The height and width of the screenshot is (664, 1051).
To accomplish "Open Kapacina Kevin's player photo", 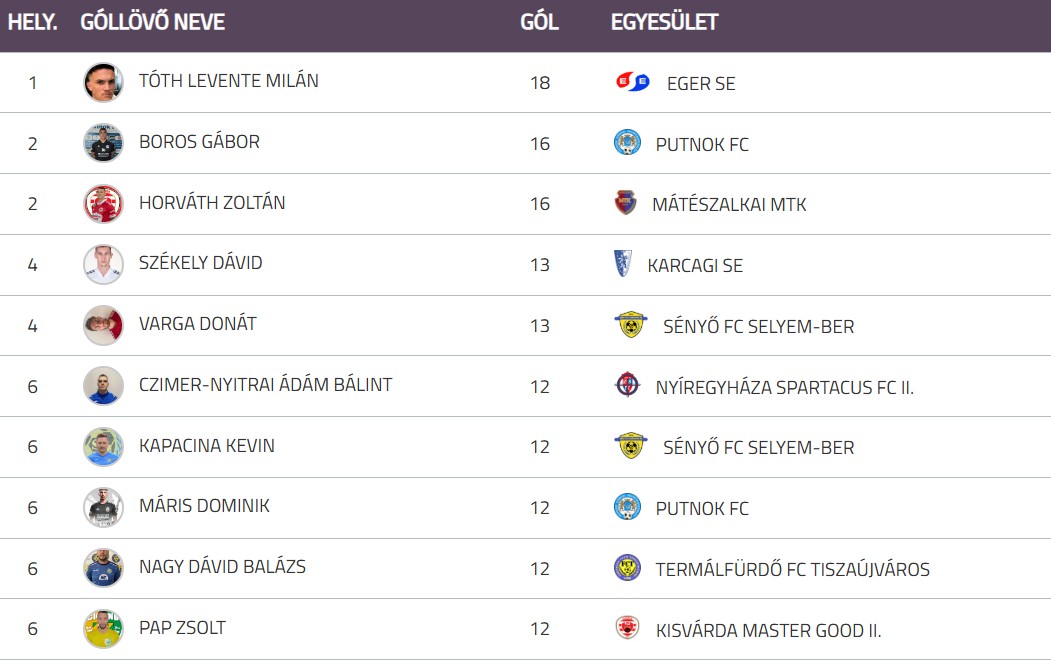I will click(x=103, y=447).
